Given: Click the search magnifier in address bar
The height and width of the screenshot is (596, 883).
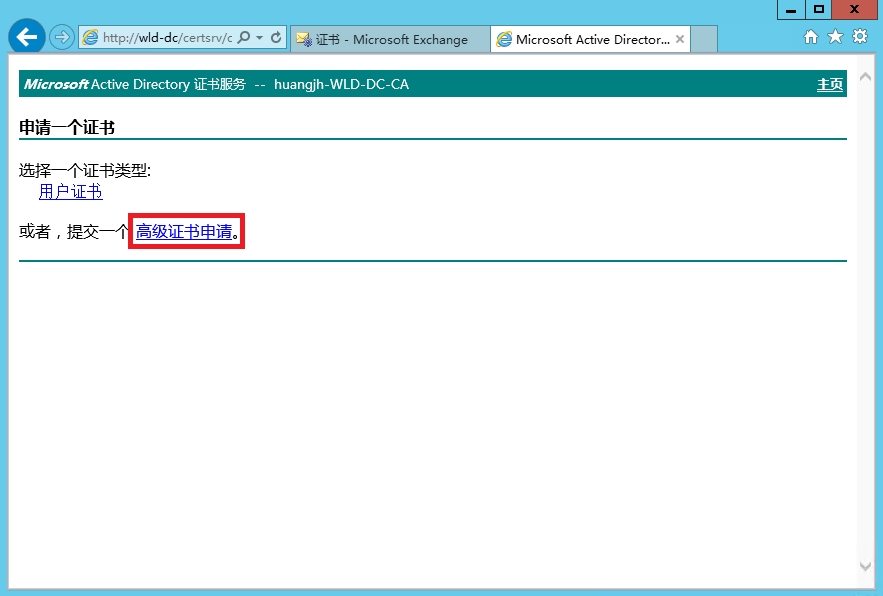Looking at the screenshot, I should (x=244, y=38).
